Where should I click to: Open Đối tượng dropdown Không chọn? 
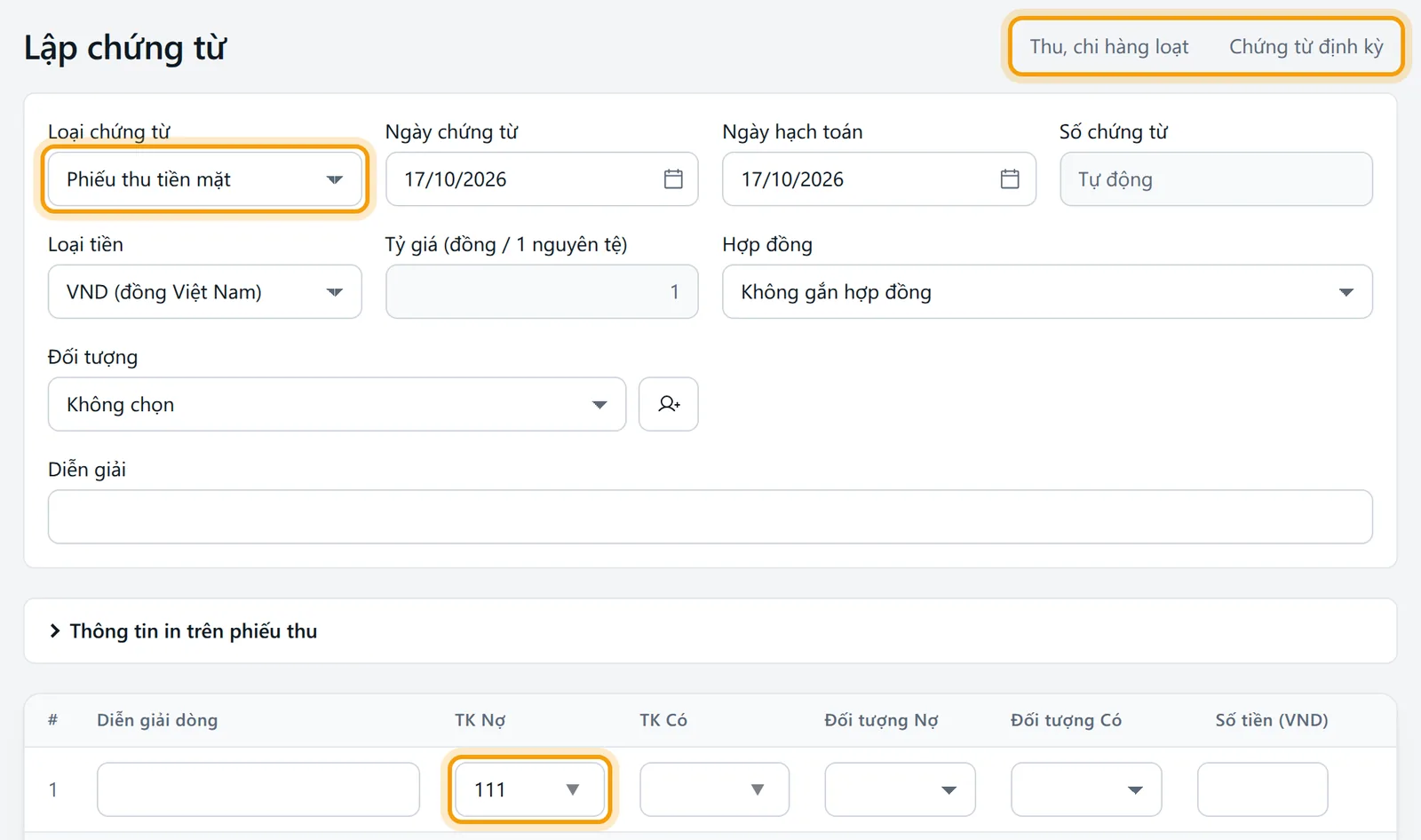click(337, 404)
